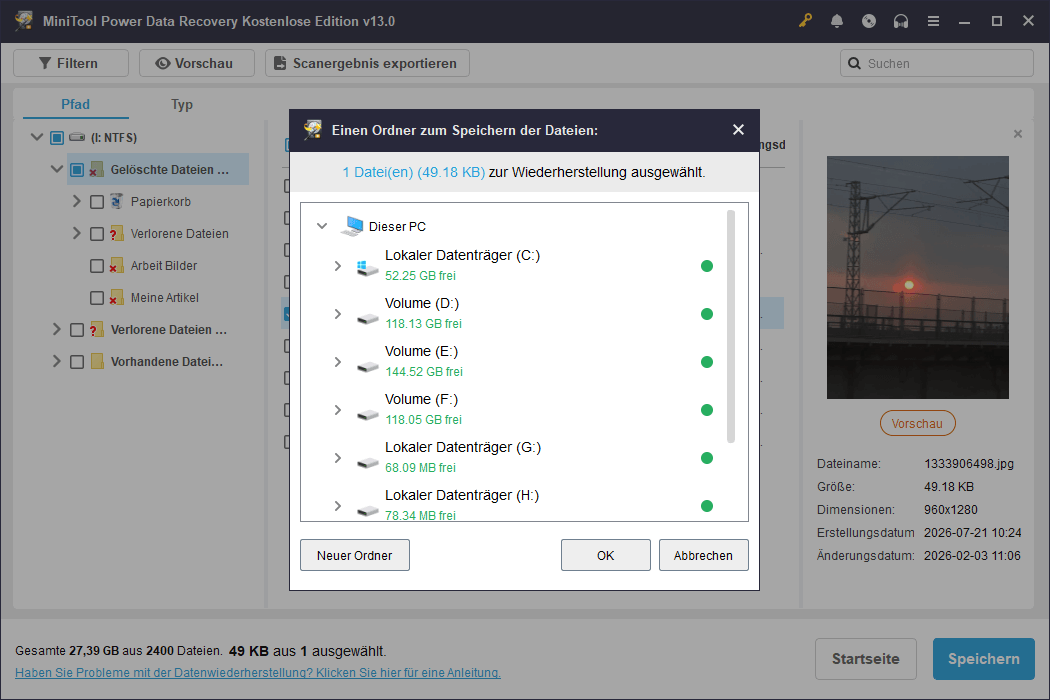Collapse the Gelöschte Dateien node
Screen dimensions: 1050x700
[x=57, y=169]
